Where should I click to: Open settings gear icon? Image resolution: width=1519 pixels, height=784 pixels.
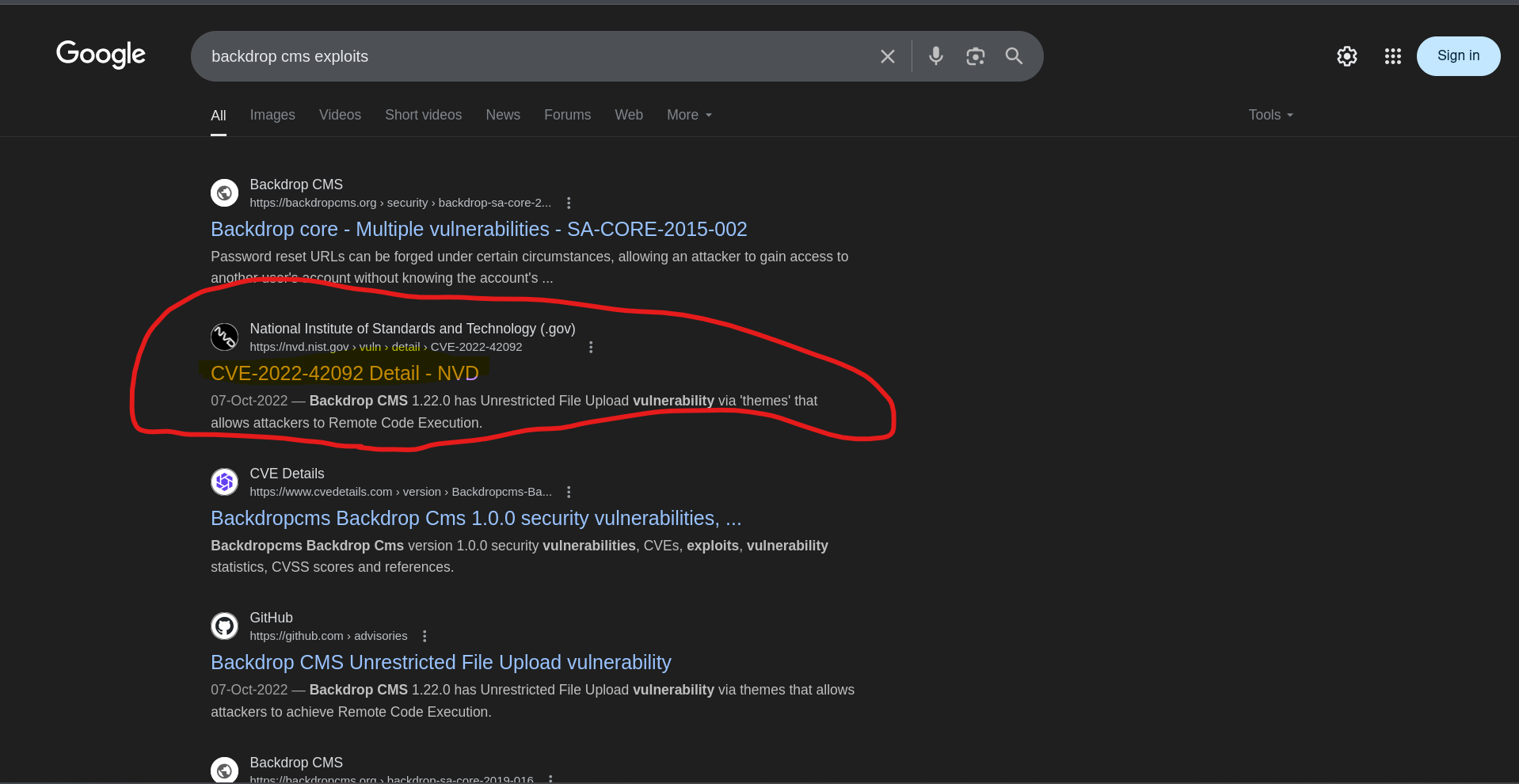[1347, 56]
